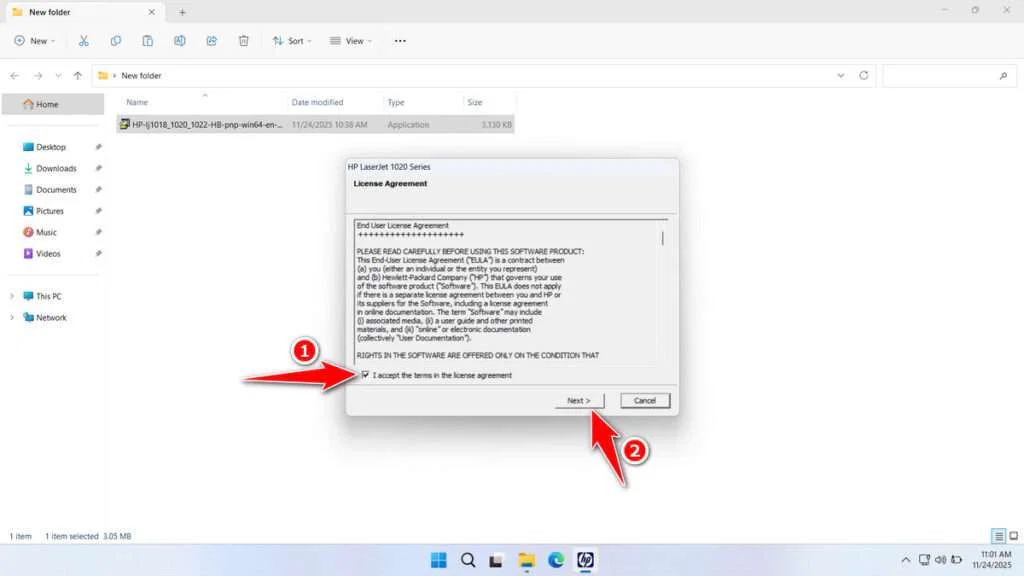Paste from the clipboard

[x=147, y=40]
